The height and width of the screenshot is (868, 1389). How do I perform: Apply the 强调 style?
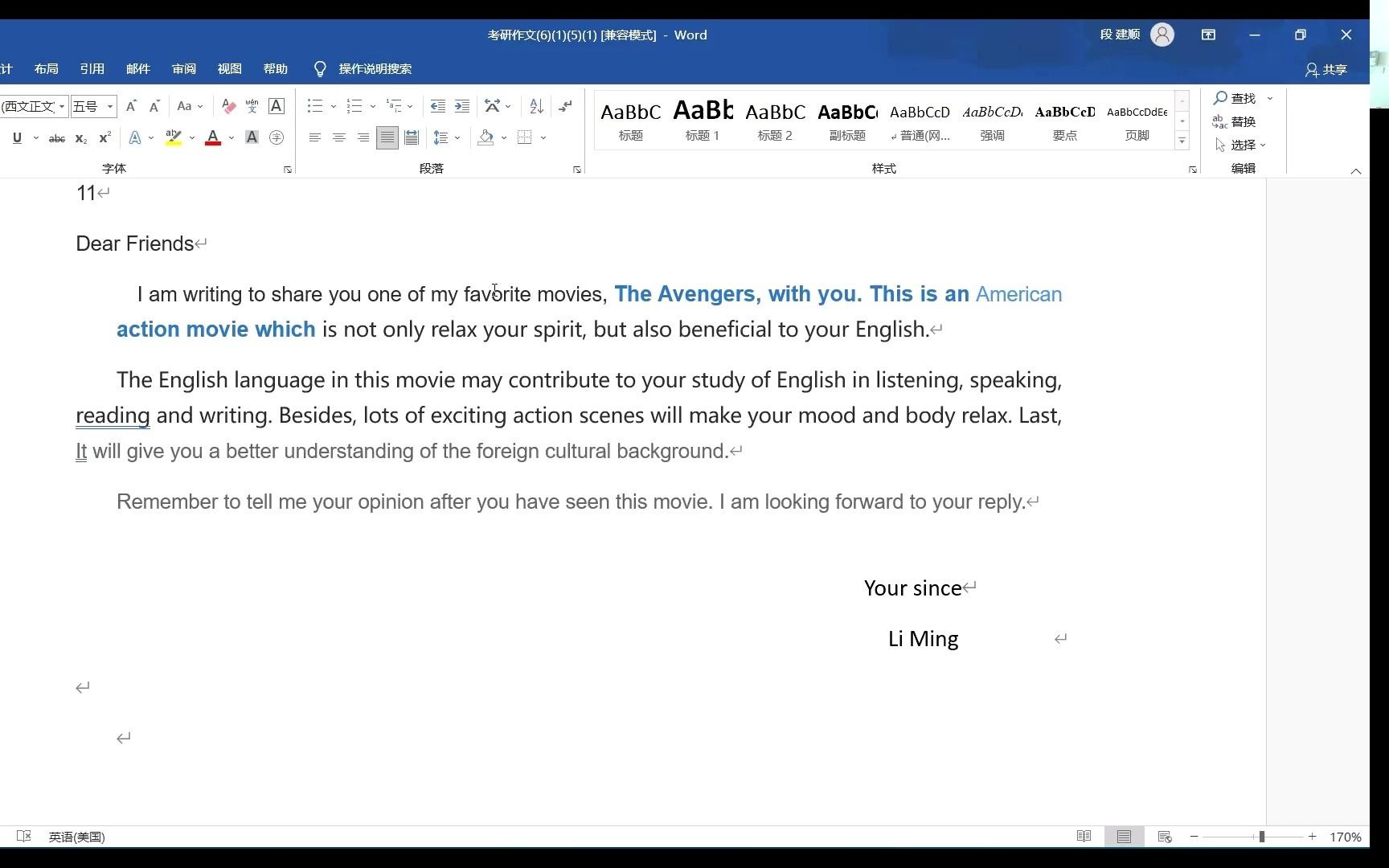pos(992,121)
